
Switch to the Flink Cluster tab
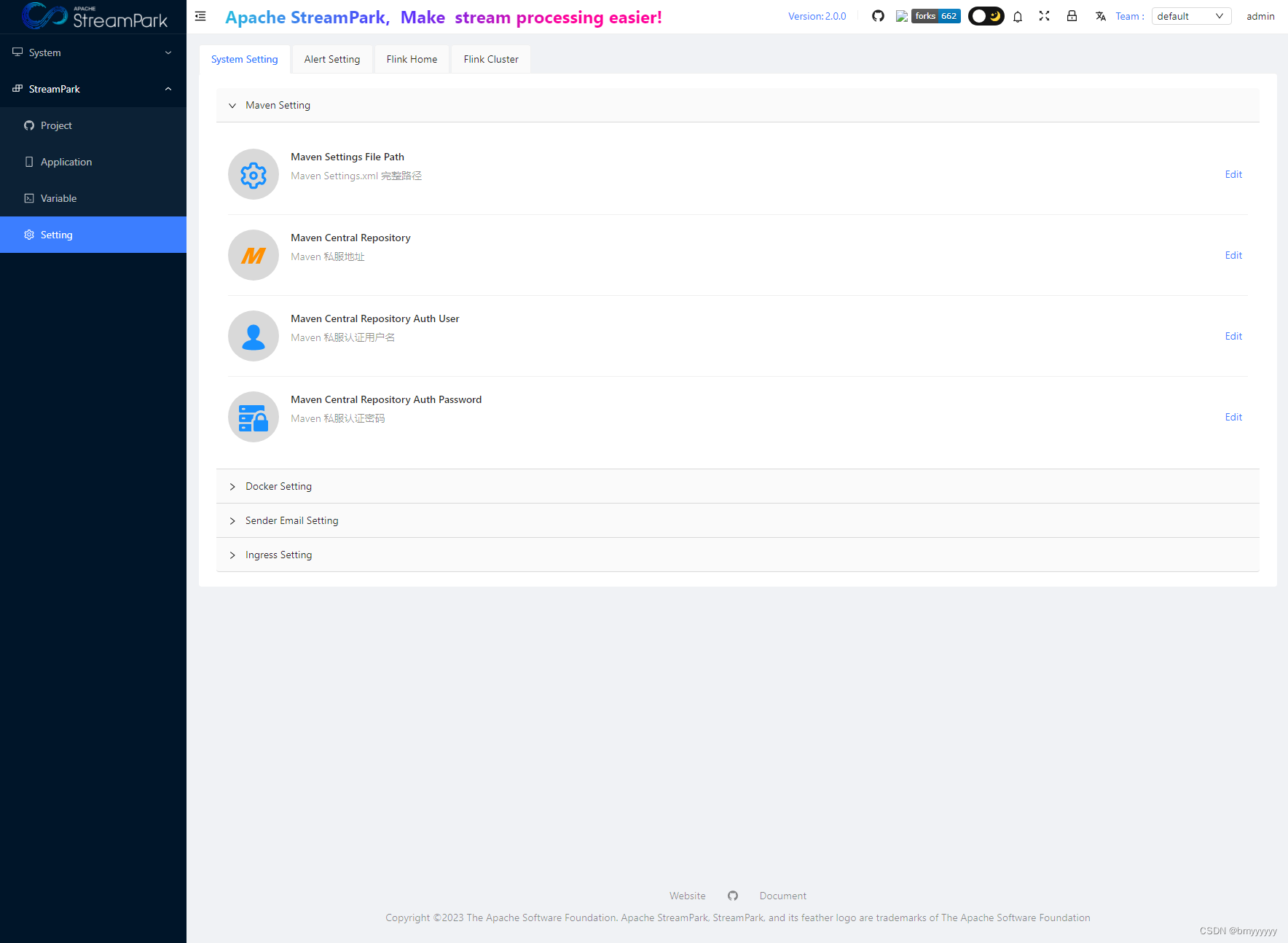(491, 59)
